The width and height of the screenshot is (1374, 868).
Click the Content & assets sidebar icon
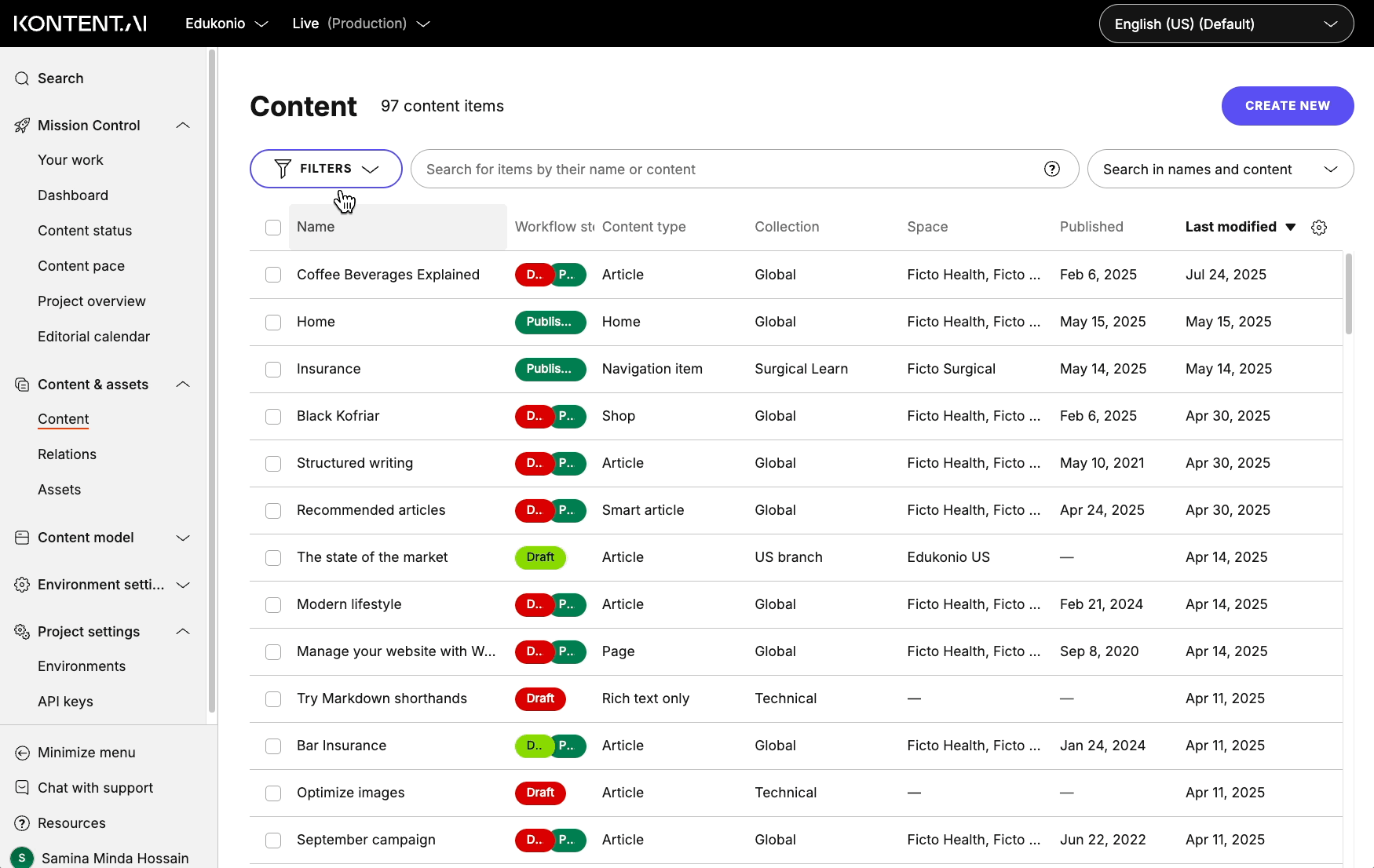pyautogui.click(x=21, y=385)
